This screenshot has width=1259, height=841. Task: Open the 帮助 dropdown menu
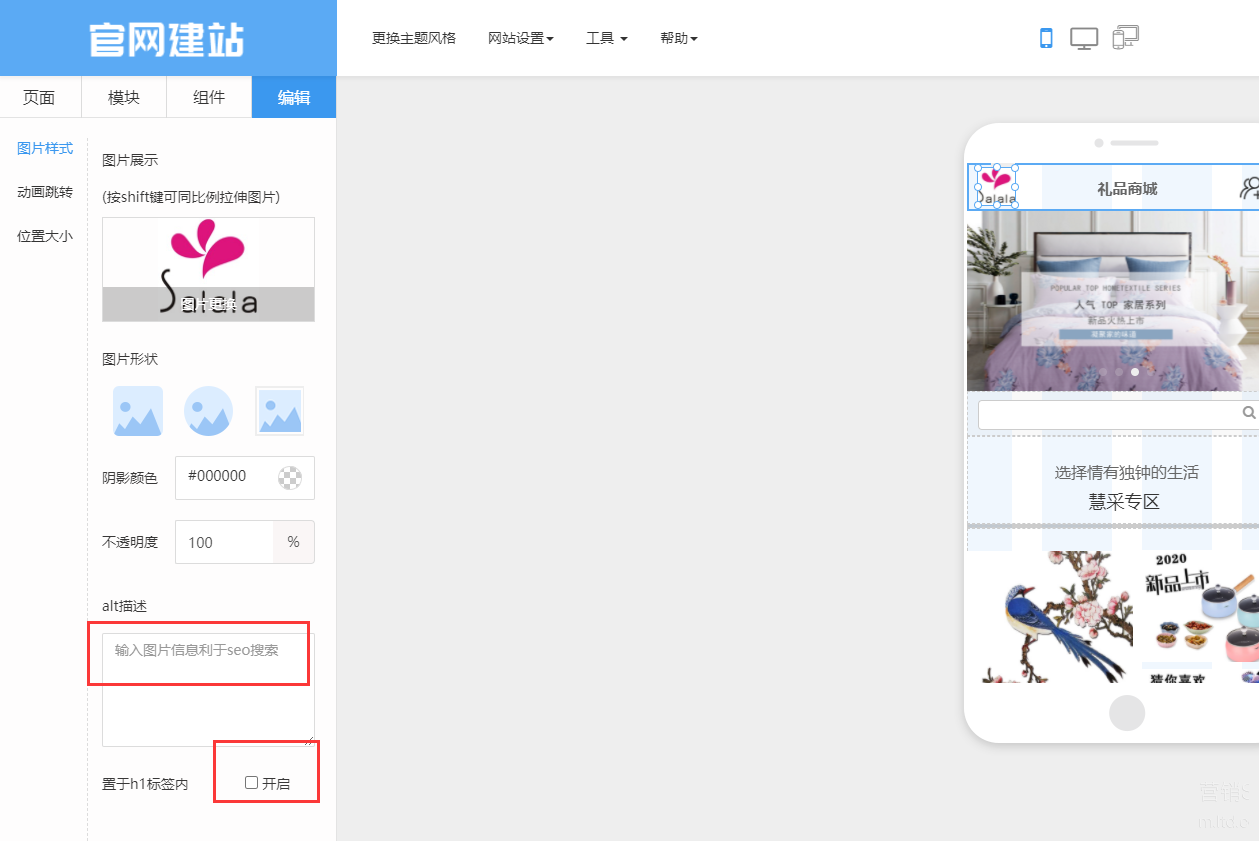click(678, 38)
